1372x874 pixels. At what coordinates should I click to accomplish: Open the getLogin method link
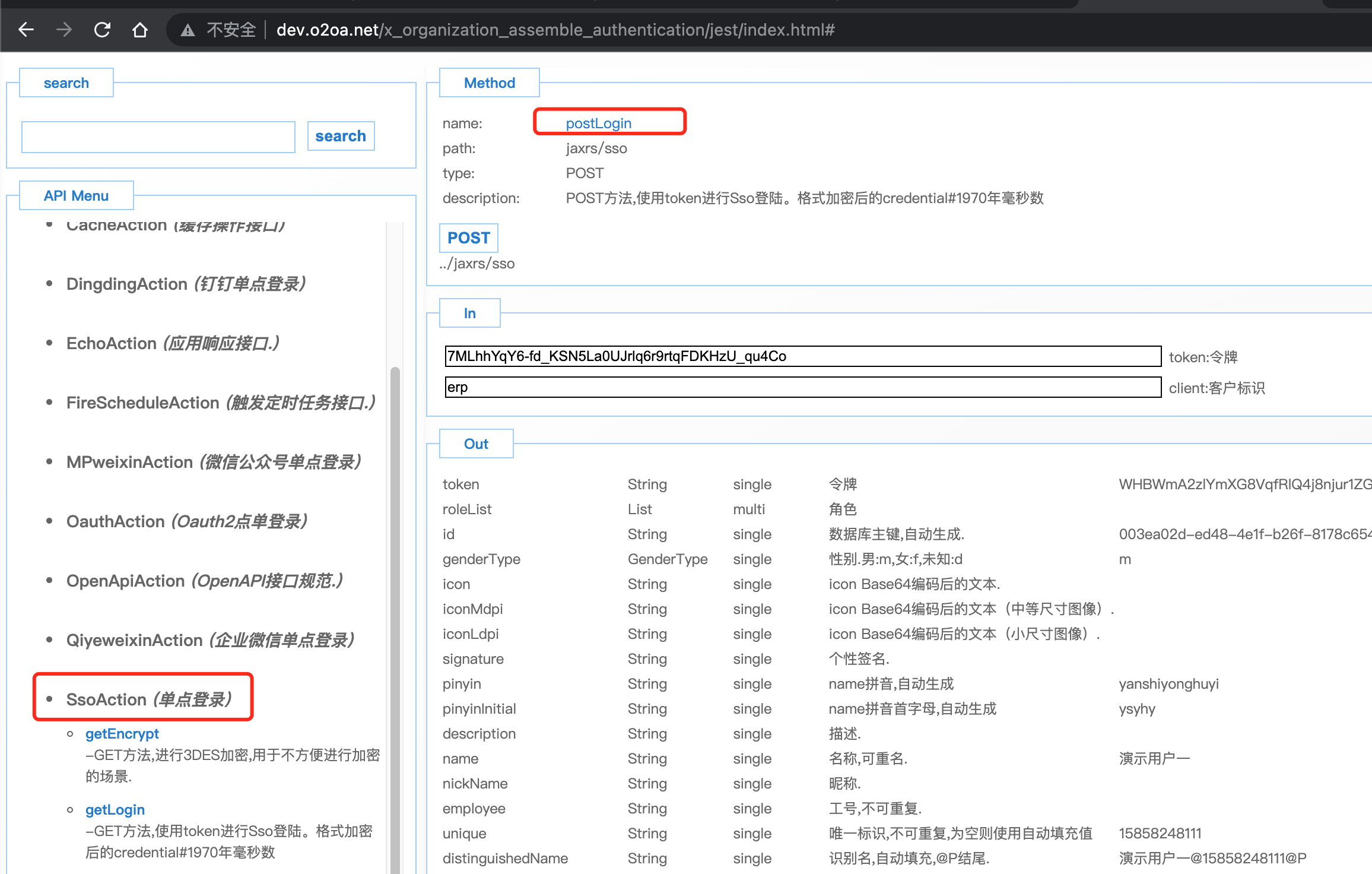coord(115,810)
